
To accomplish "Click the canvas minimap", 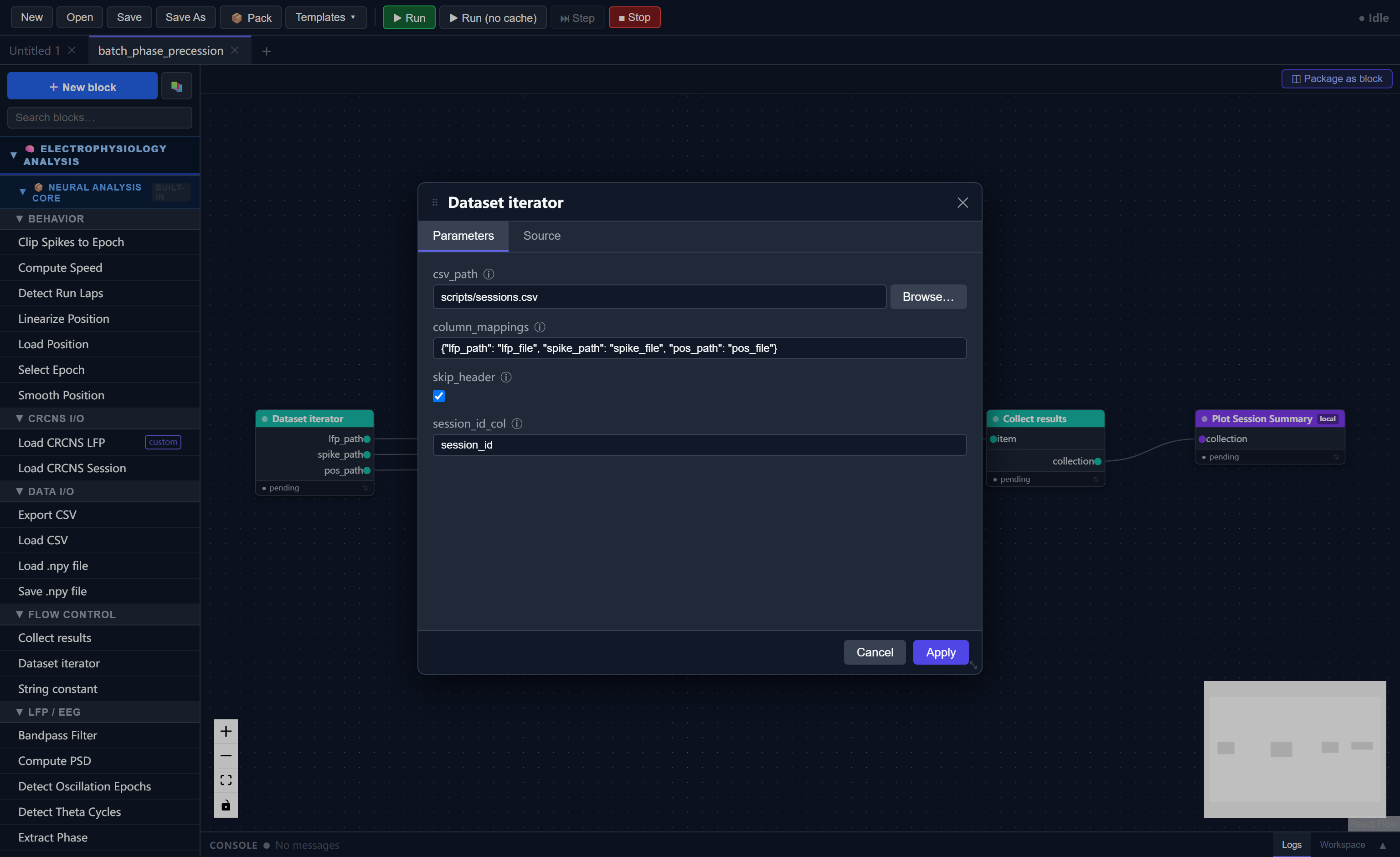I will tap(1295, 749).
